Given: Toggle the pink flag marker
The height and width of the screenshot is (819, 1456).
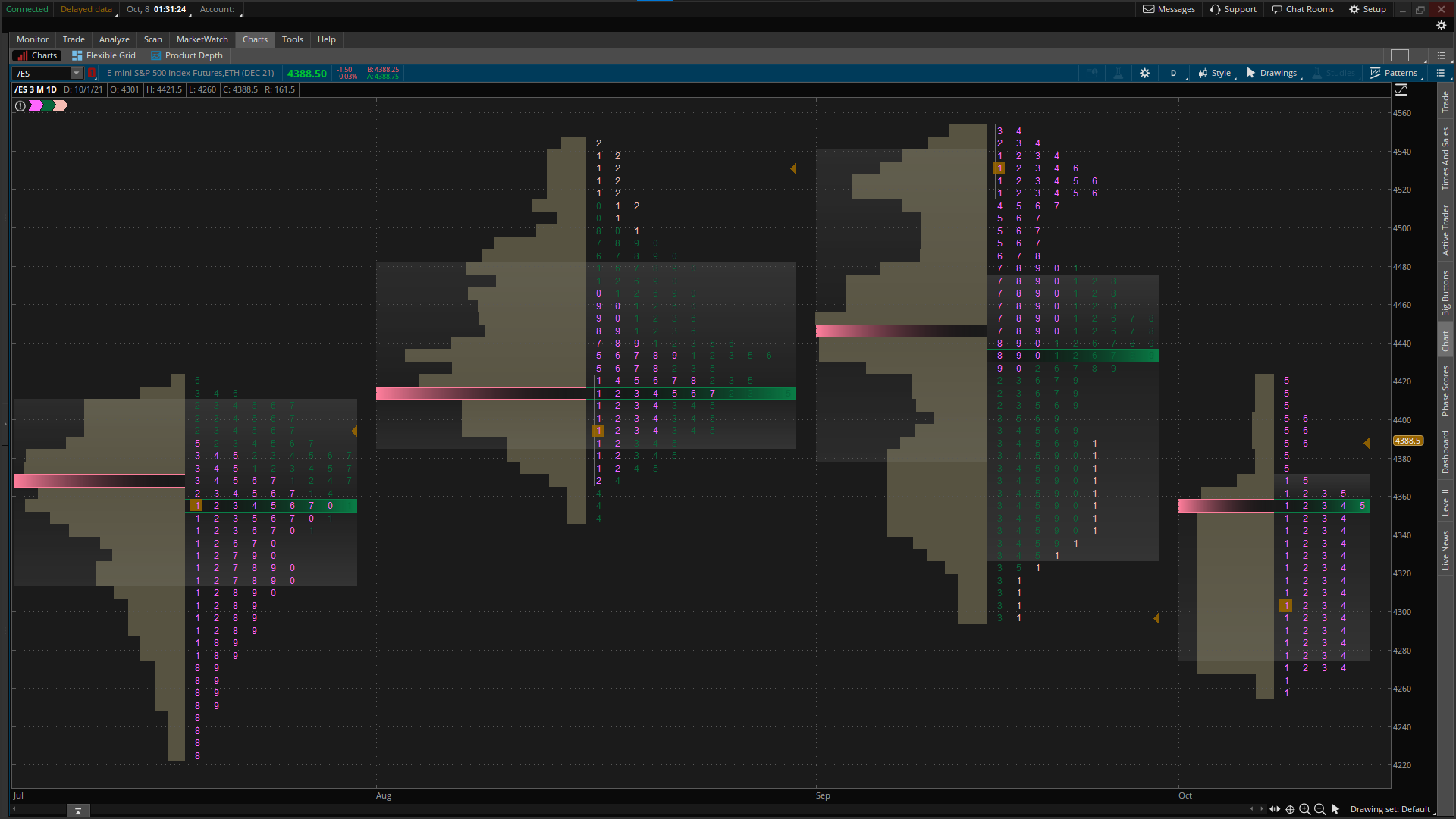Looking at the screenshot, I should click(x=61, y=106).
